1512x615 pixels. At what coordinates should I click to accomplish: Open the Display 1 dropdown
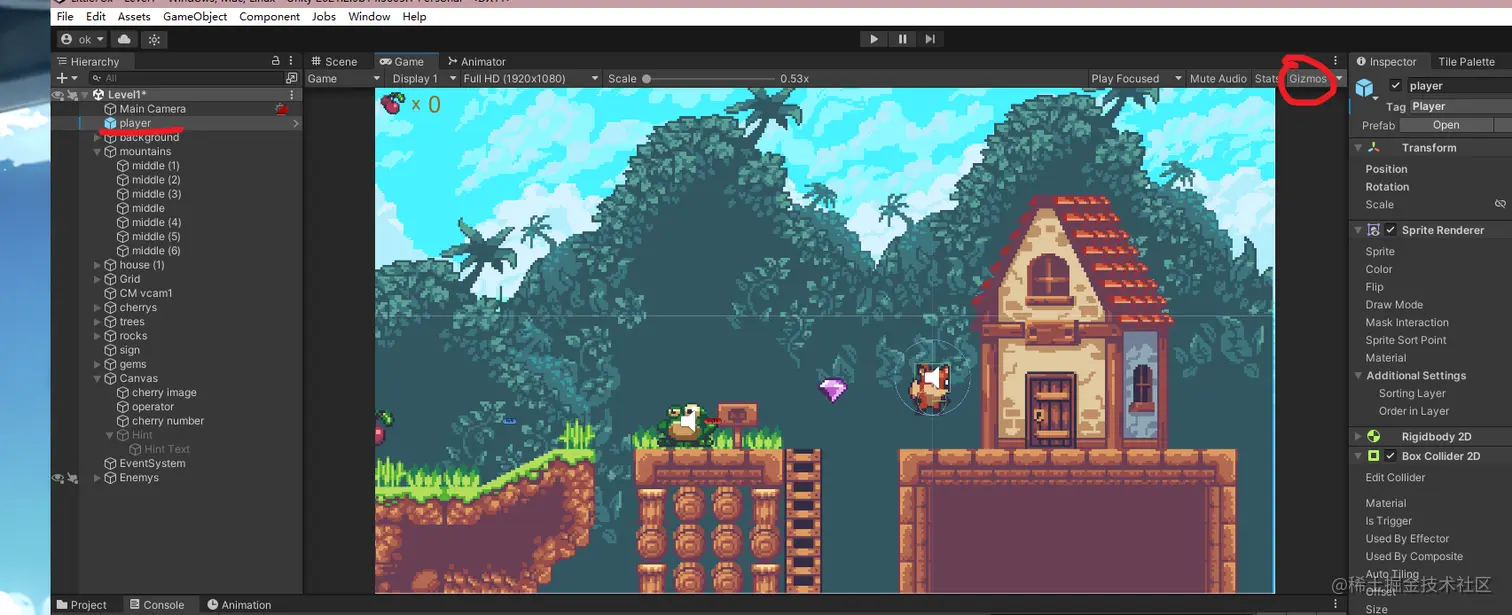424,78
